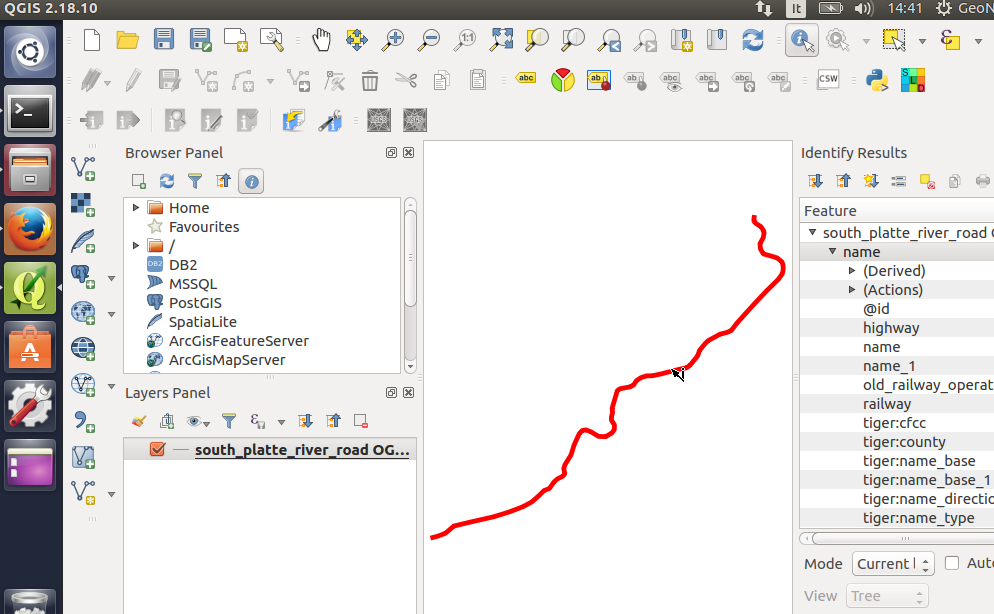The width and height of the screenshot is (994, 614).
Task: Click the Browser Panel refresh icon
Action: [167, 181]
